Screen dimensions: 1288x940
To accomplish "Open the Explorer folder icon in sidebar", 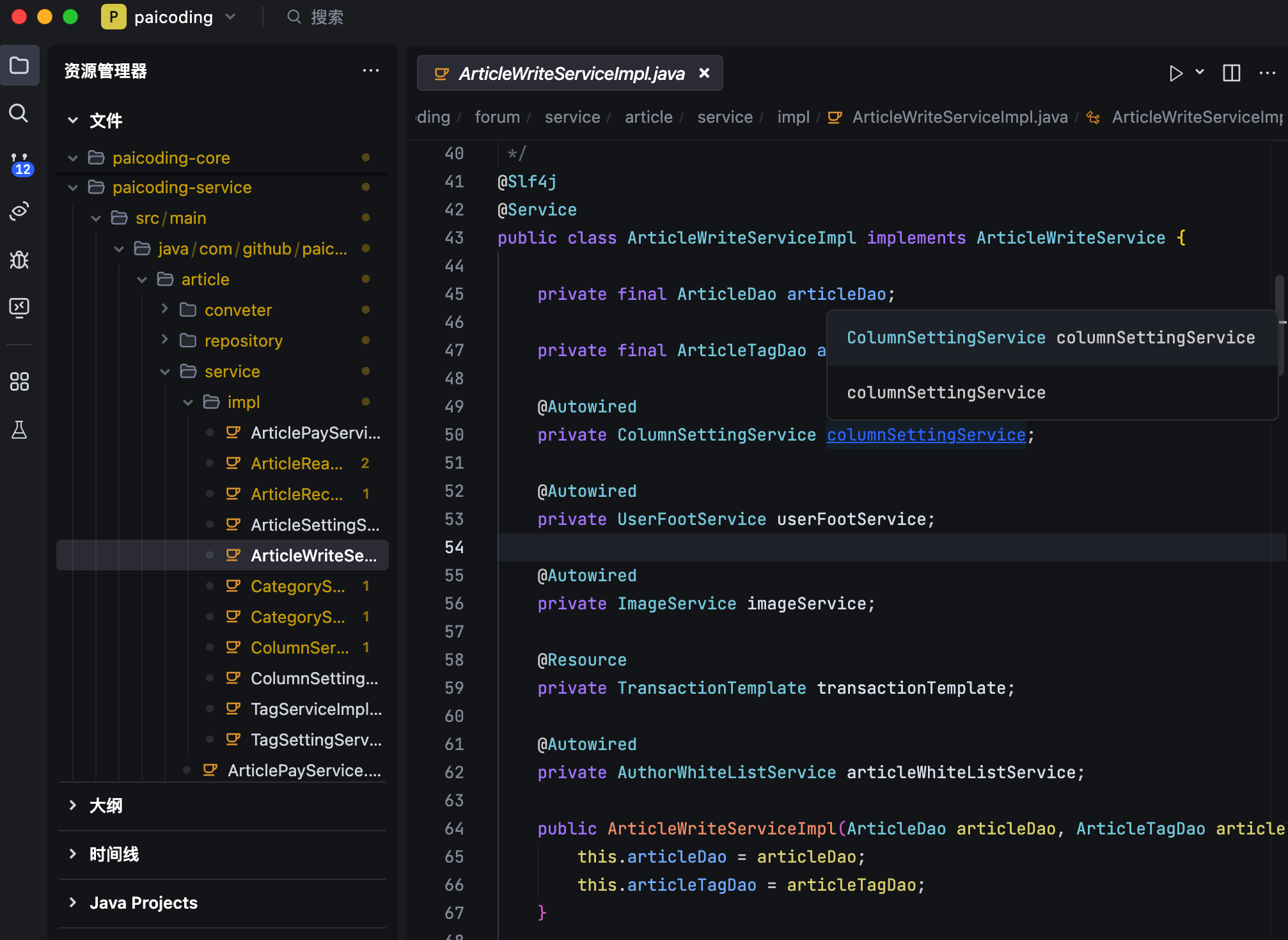I will 19,65.
